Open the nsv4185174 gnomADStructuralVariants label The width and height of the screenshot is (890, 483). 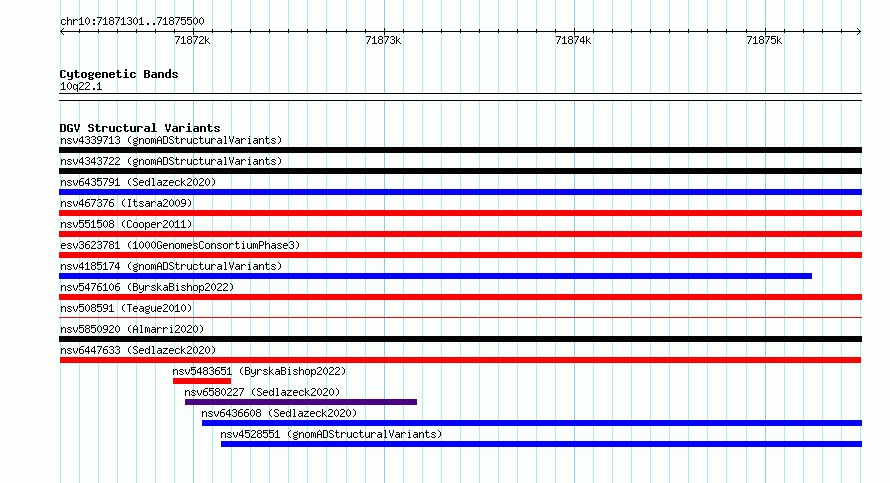pyautogui.click(x=171, y=266)
